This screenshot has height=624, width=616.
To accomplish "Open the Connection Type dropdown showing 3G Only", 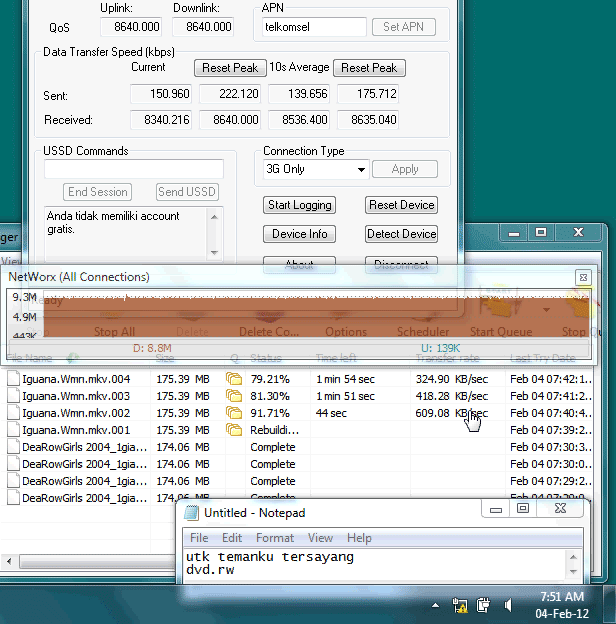I will pos(316,169).
